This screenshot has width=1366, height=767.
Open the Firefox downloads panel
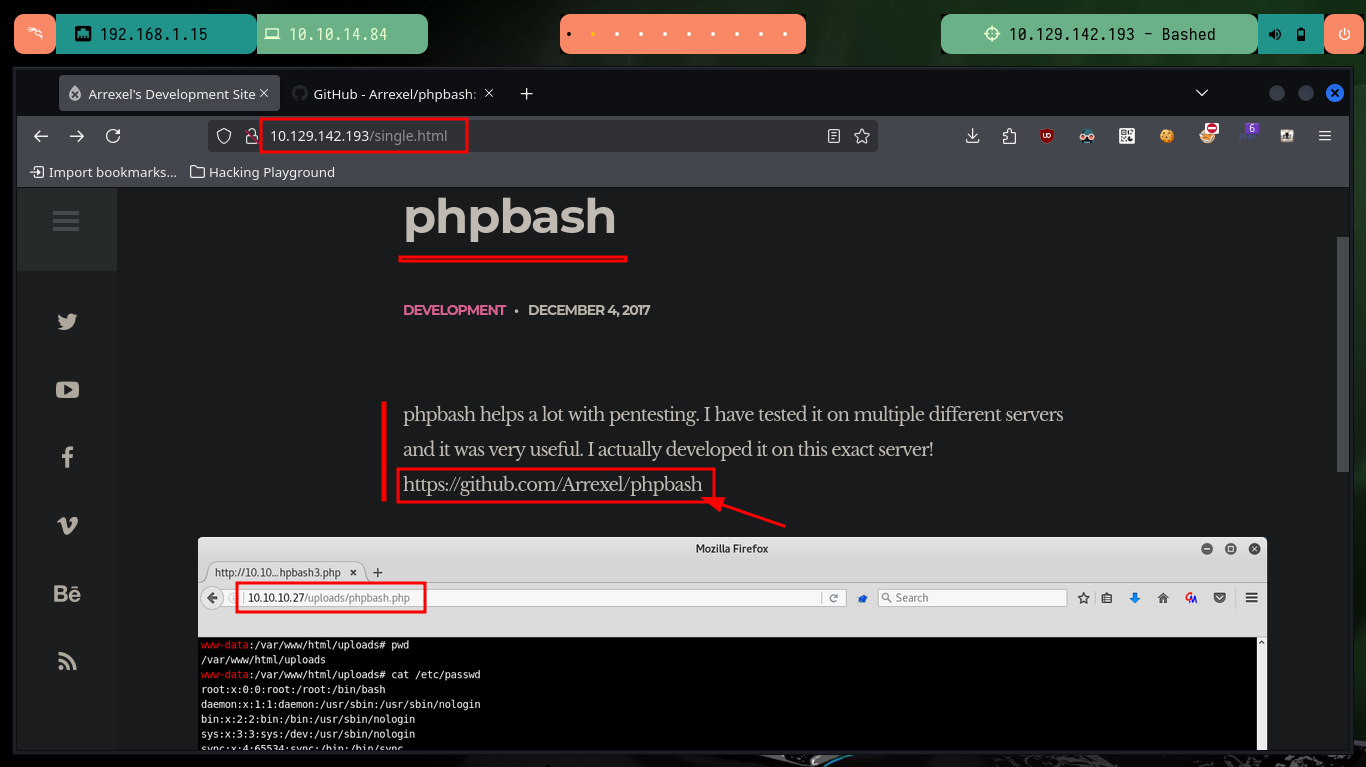tap(972, 136)
